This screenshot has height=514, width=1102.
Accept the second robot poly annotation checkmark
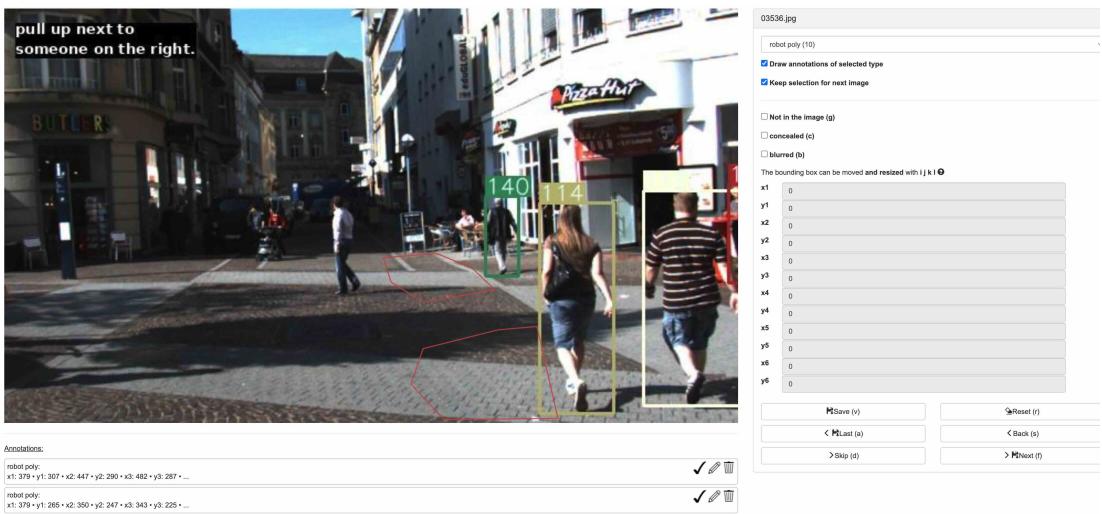699,496
